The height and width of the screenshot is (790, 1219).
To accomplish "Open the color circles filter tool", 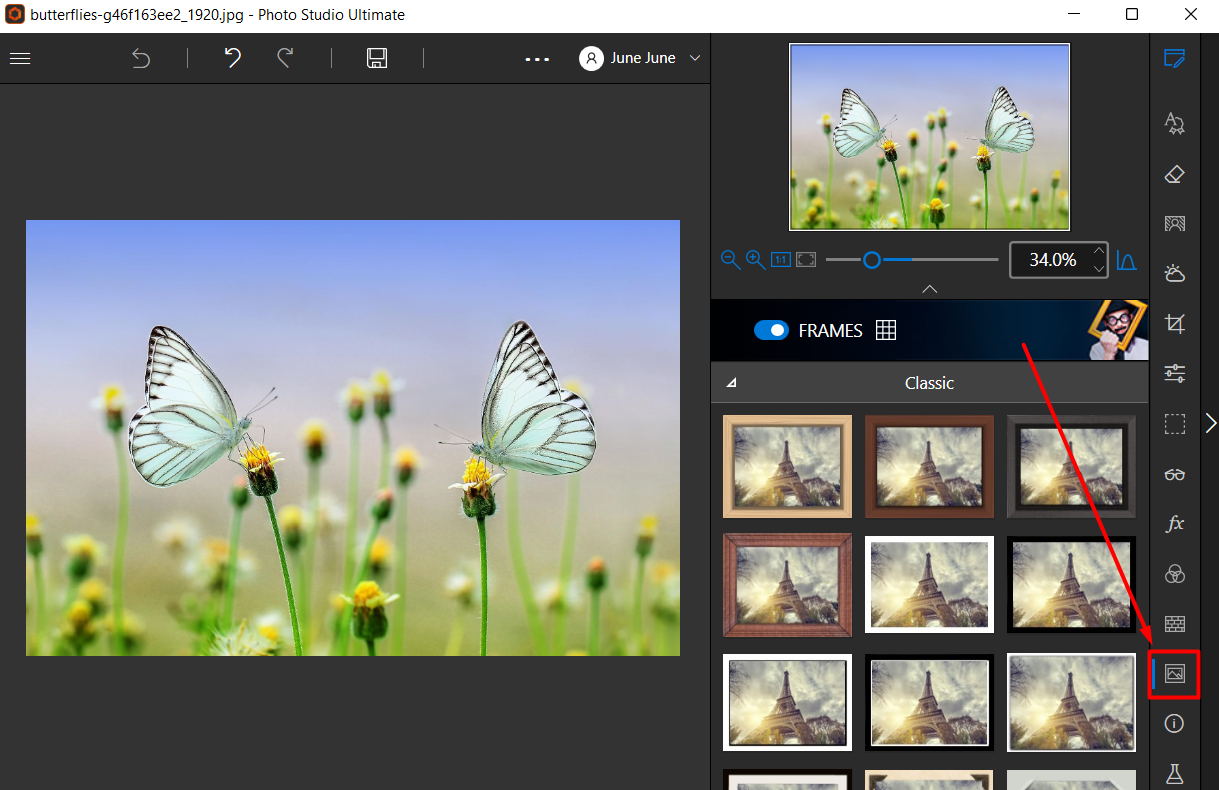I will tap(1175, 574).
